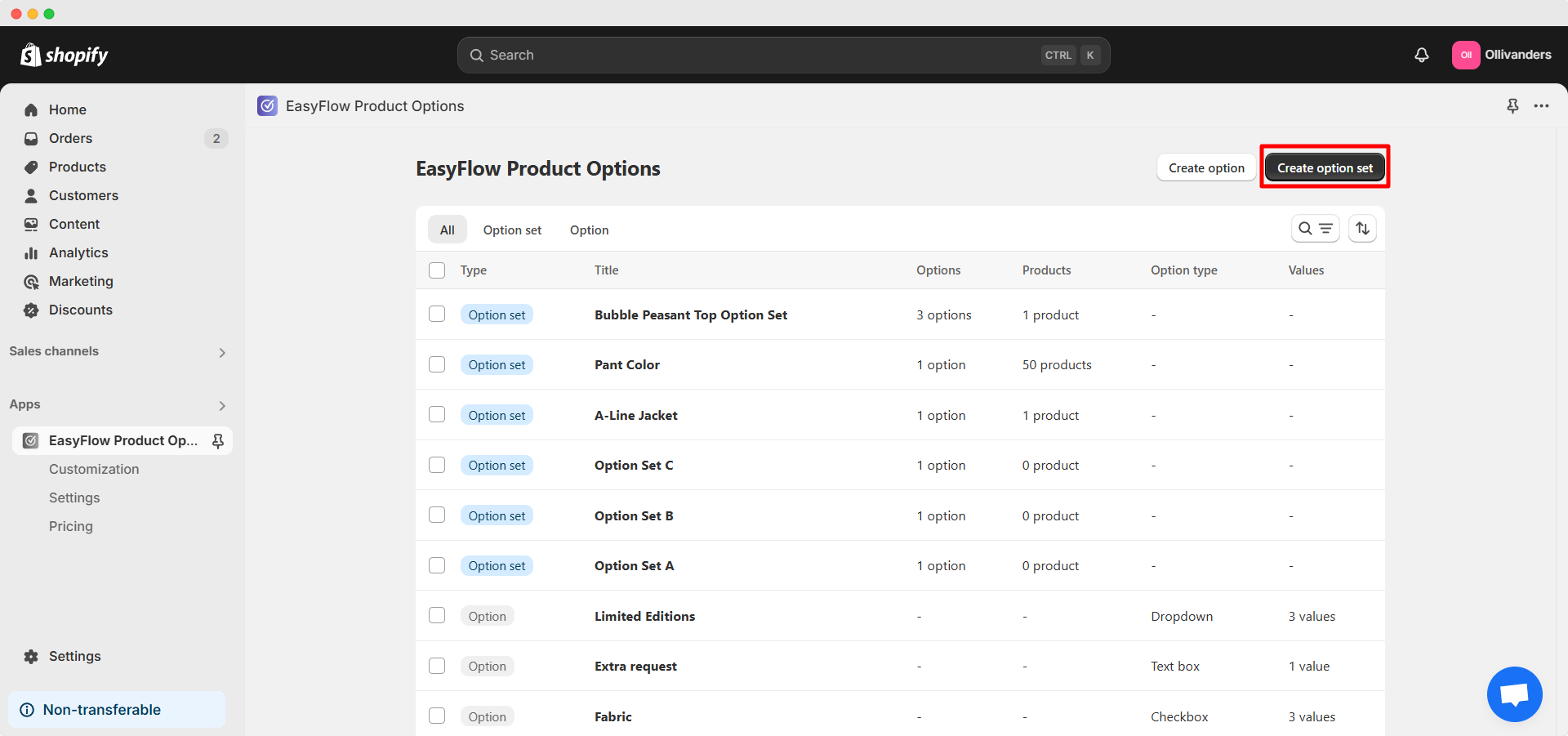Open Pricing submenu item
Screen dimensions: 1568x736
point(71,526)
